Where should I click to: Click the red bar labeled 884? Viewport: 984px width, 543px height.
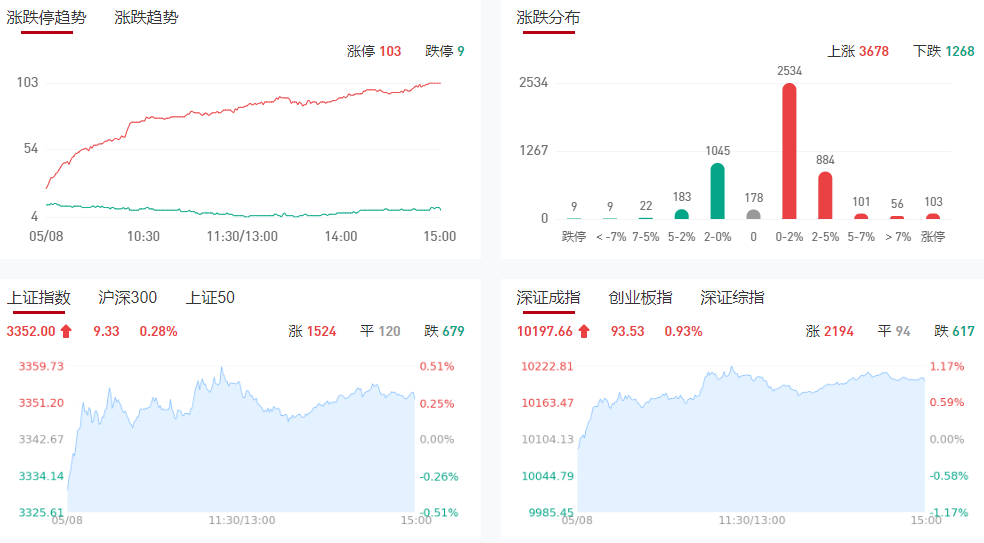point(825,195)
